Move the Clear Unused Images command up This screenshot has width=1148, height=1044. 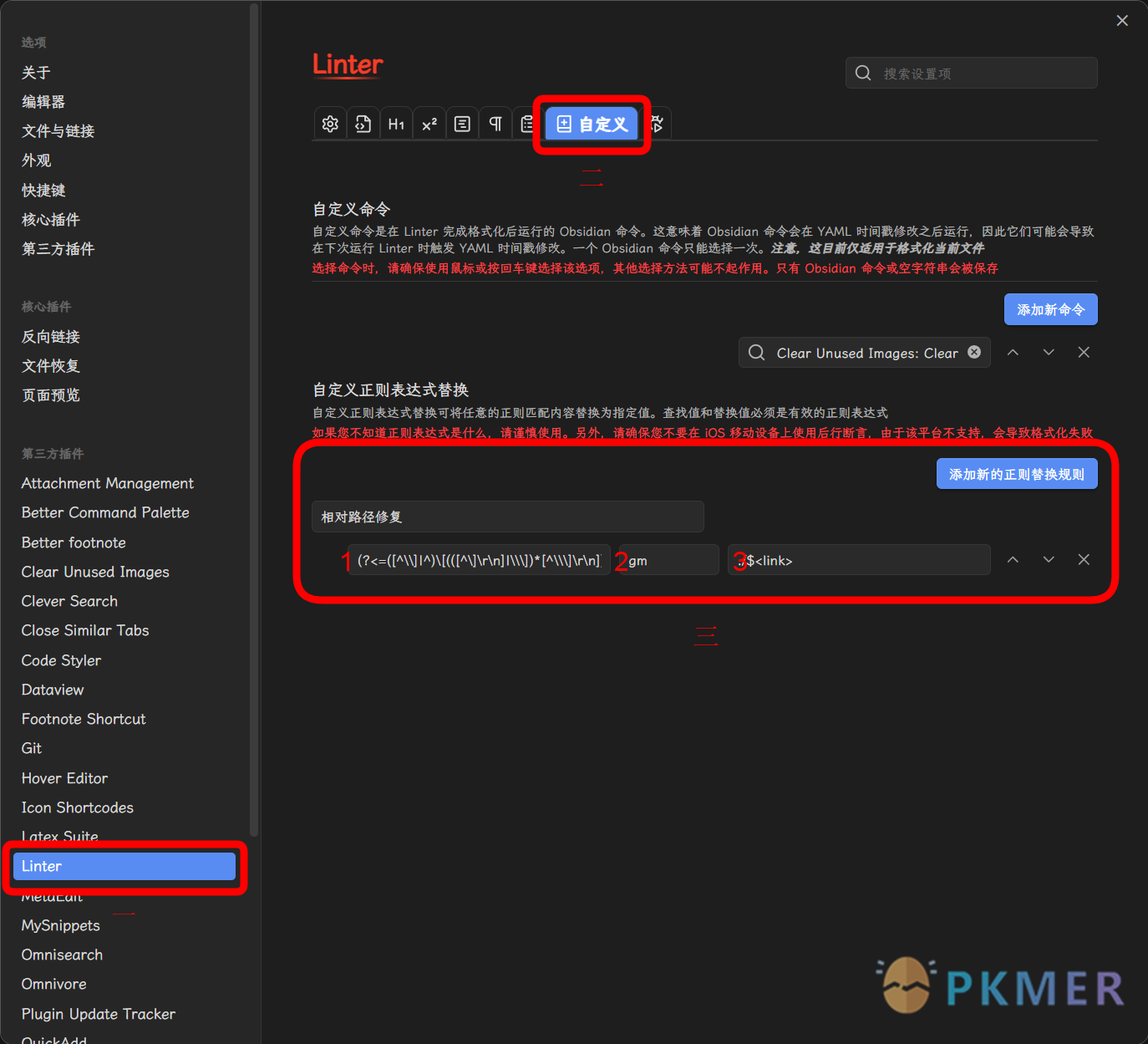click(x=1013, y=352)
